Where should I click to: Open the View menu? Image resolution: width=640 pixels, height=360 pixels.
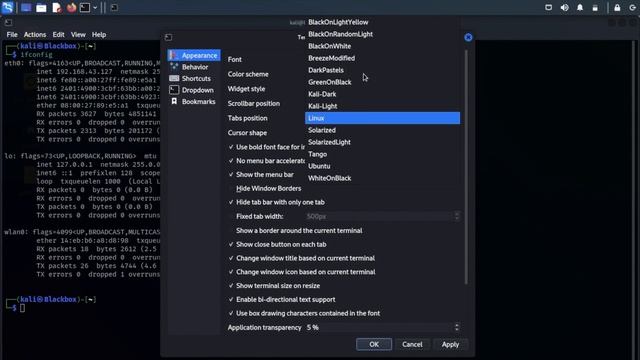point(78,35)
